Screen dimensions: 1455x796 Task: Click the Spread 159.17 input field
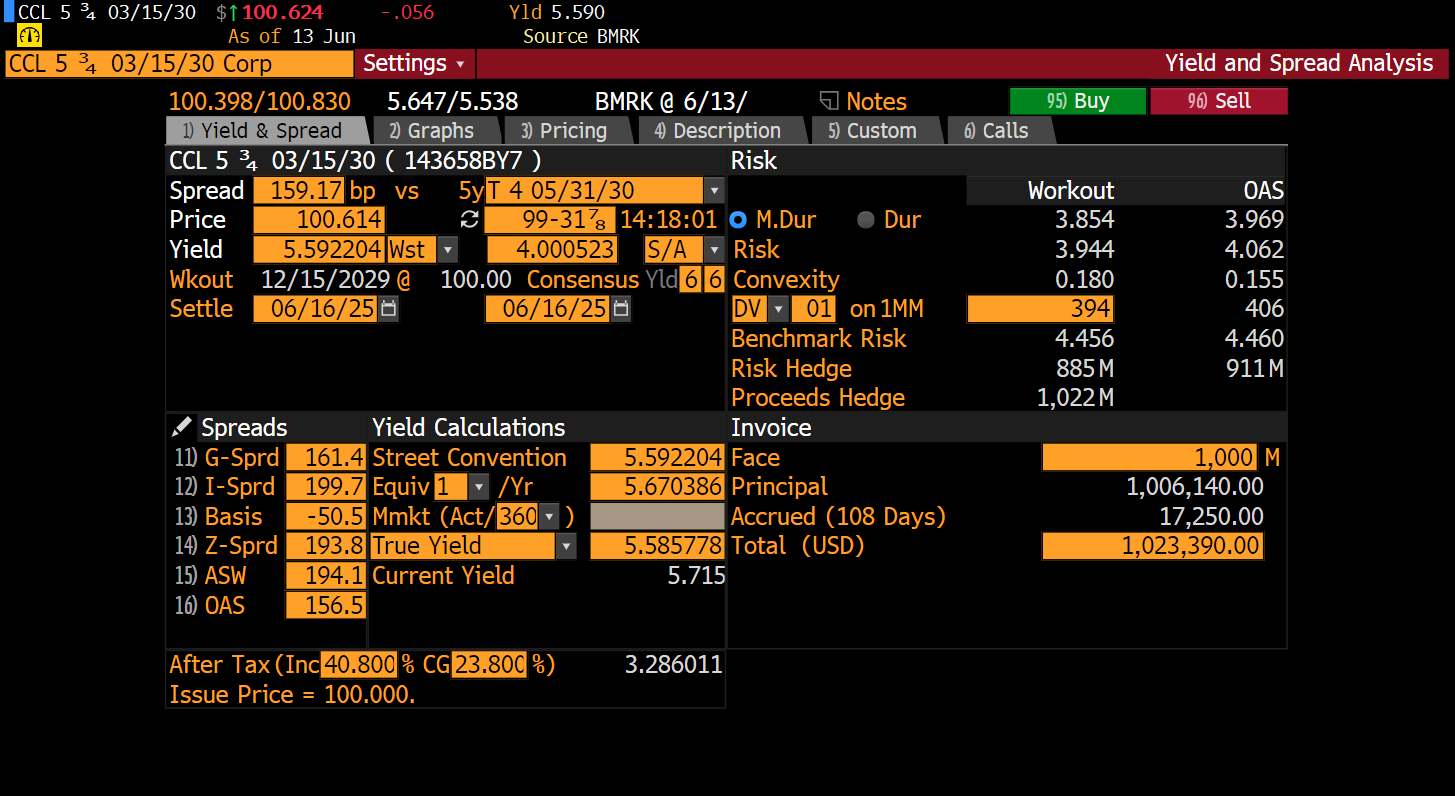(299, 191)
